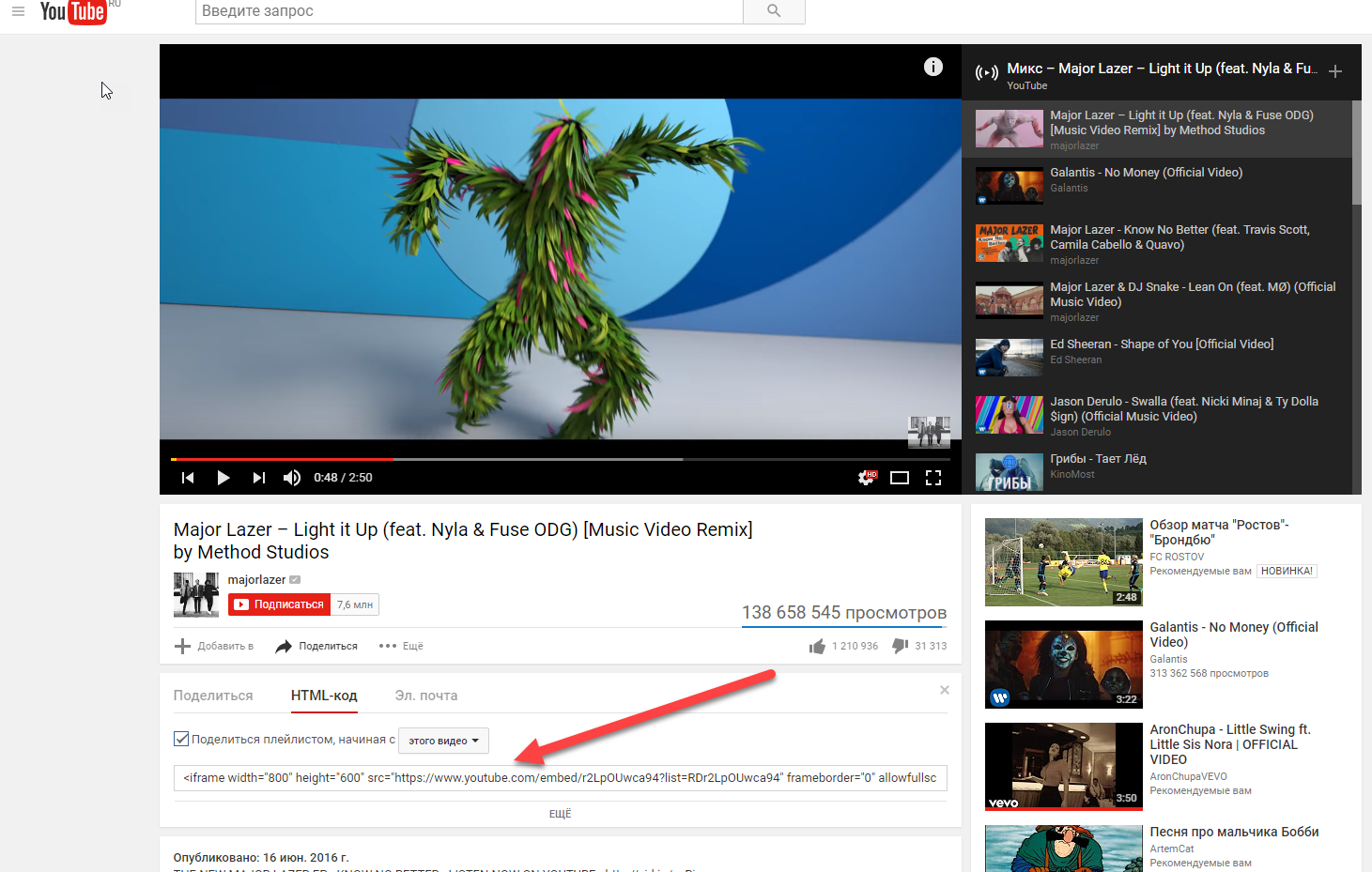The image size is (1372, 872).
Task: Expand the ЕЩЁ embed options
Action: [560, 814]
